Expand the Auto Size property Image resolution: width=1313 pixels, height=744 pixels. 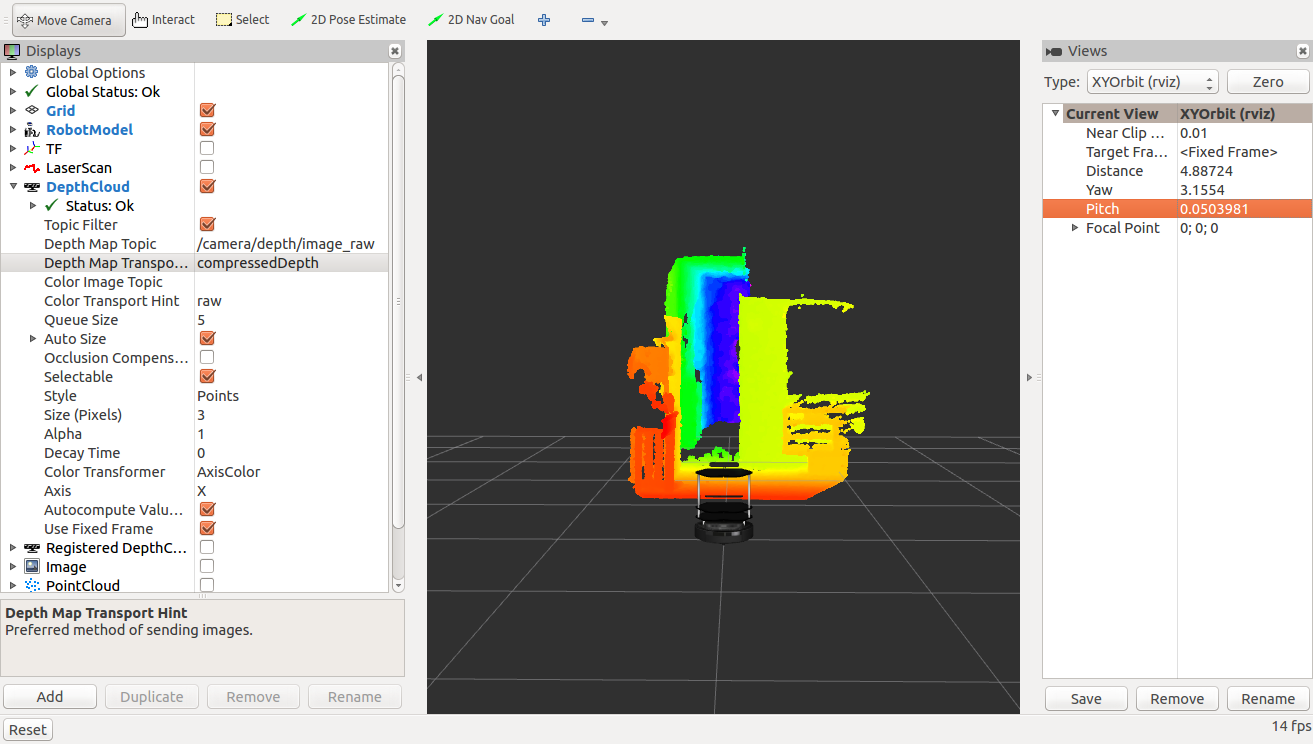[x=32, y=338]
